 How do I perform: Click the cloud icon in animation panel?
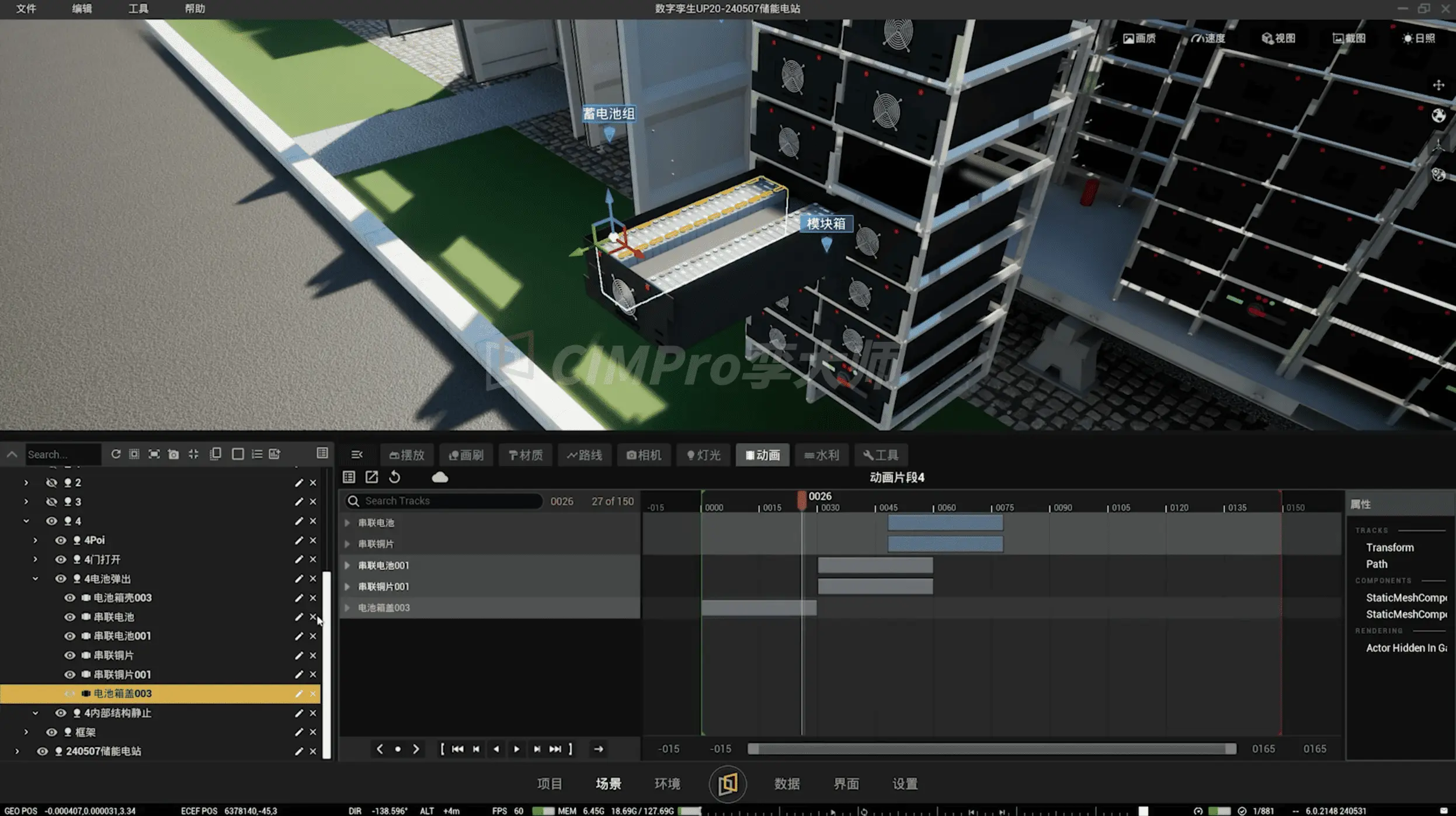[x=440, y=477]
